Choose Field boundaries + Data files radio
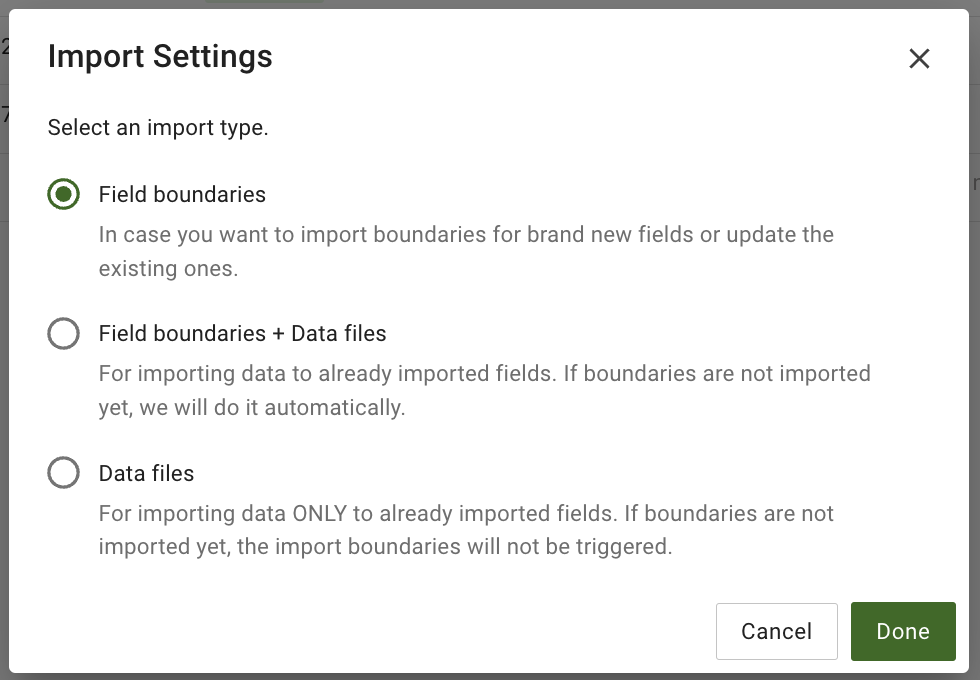The image size is (980, 680). tap(63, 334)
